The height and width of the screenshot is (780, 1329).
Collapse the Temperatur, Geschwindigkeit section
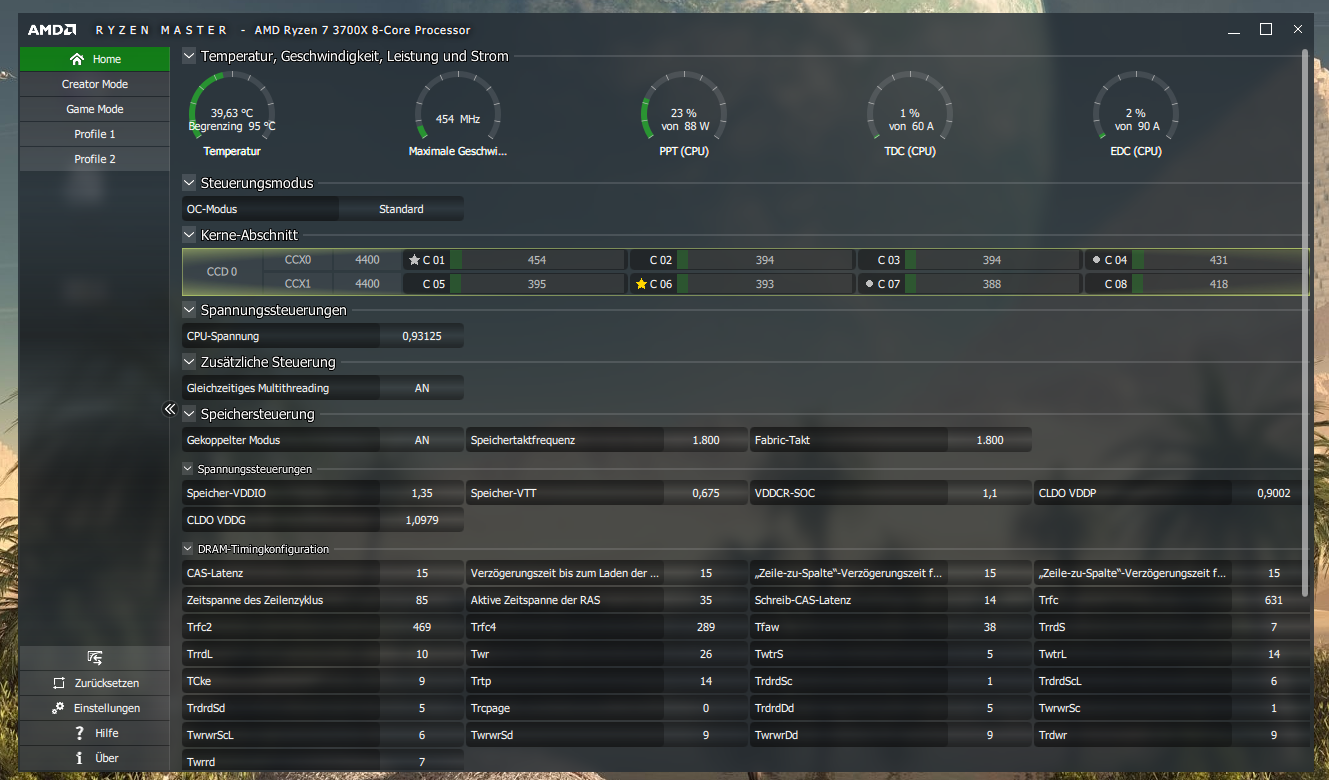189,57
